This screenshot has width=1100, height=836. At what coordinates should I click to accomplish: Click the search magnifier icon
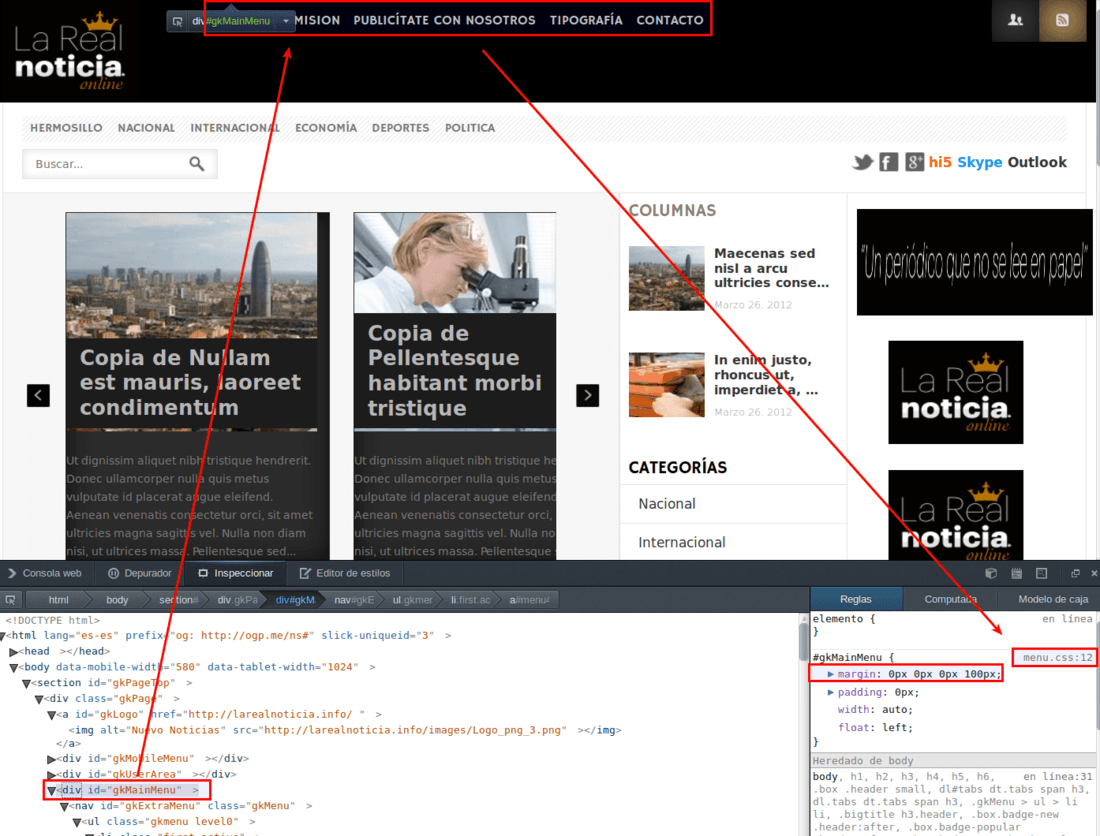tap(196, 163)
